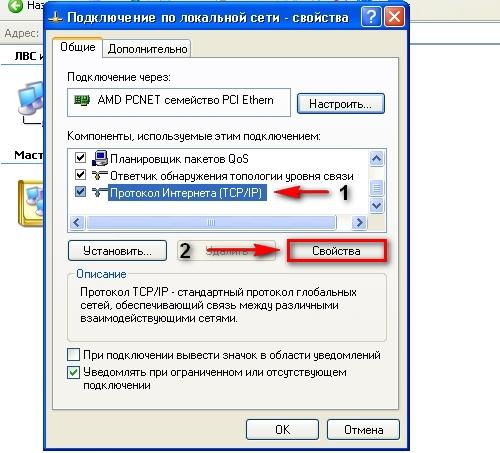Open the Свойства button

tap(336, 251)
